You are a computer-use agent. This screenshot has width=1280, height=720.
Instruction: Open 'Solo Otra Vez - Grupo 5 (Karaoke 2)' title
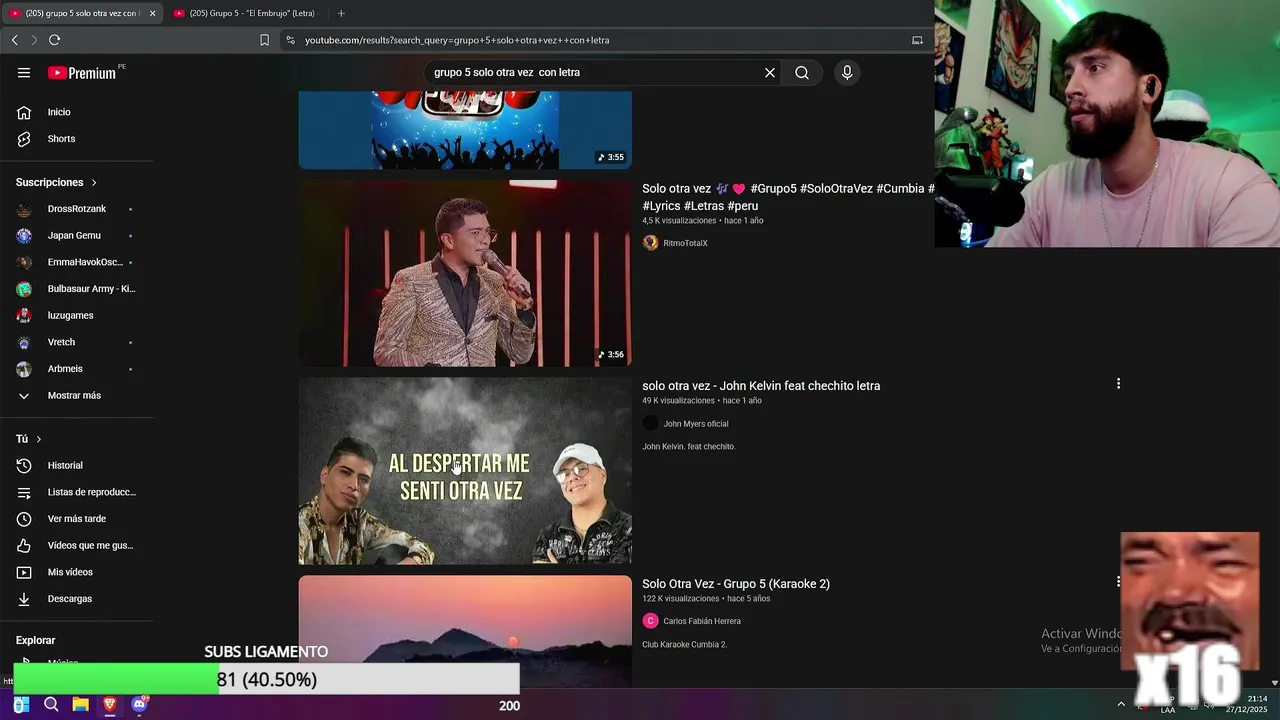click(x=736, y=584)
